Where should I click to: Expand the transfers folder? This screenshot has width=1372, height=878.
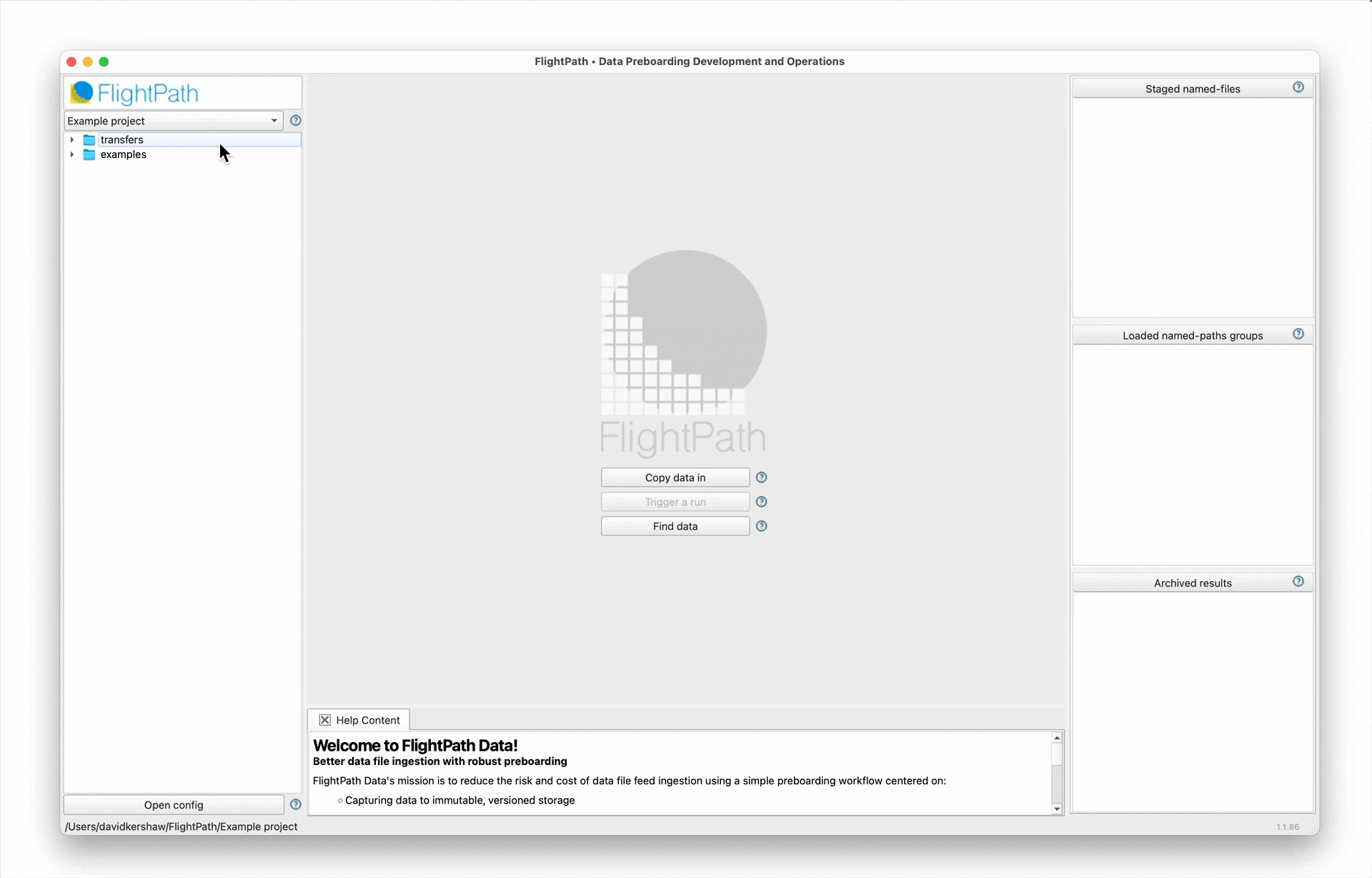(72, 140)
